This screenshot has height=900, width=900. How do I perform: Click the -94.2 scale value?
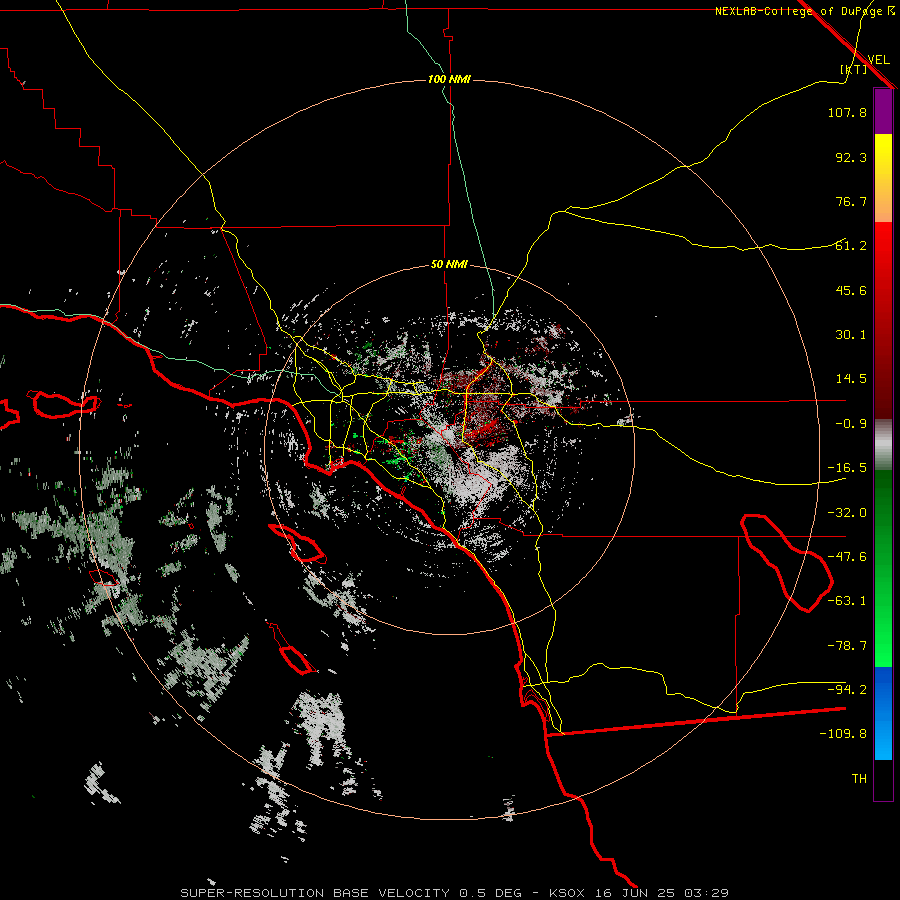(x=847, y=690)
